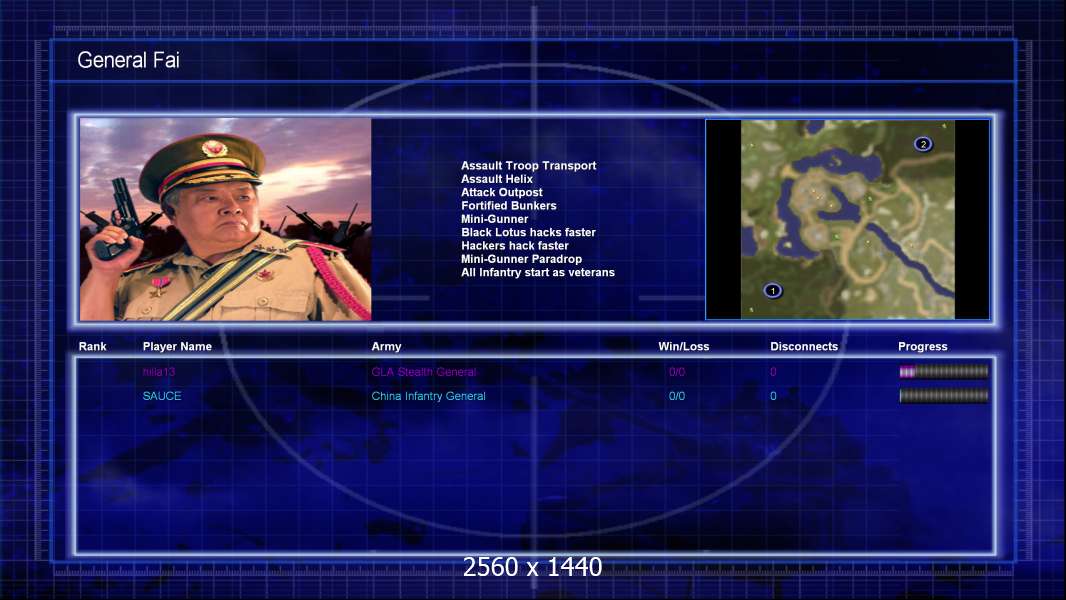Click hila13's 0/0 win/loss value
The height and width of the screenshot is (600, 1066).
point(676,372)
